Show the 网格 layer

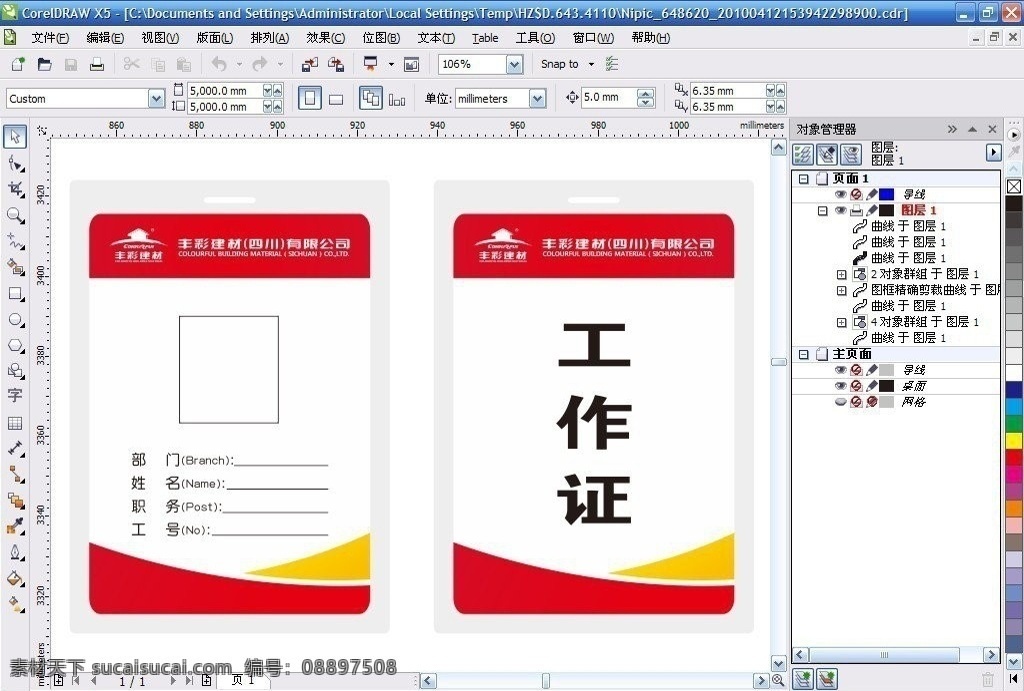pos(840,402)
